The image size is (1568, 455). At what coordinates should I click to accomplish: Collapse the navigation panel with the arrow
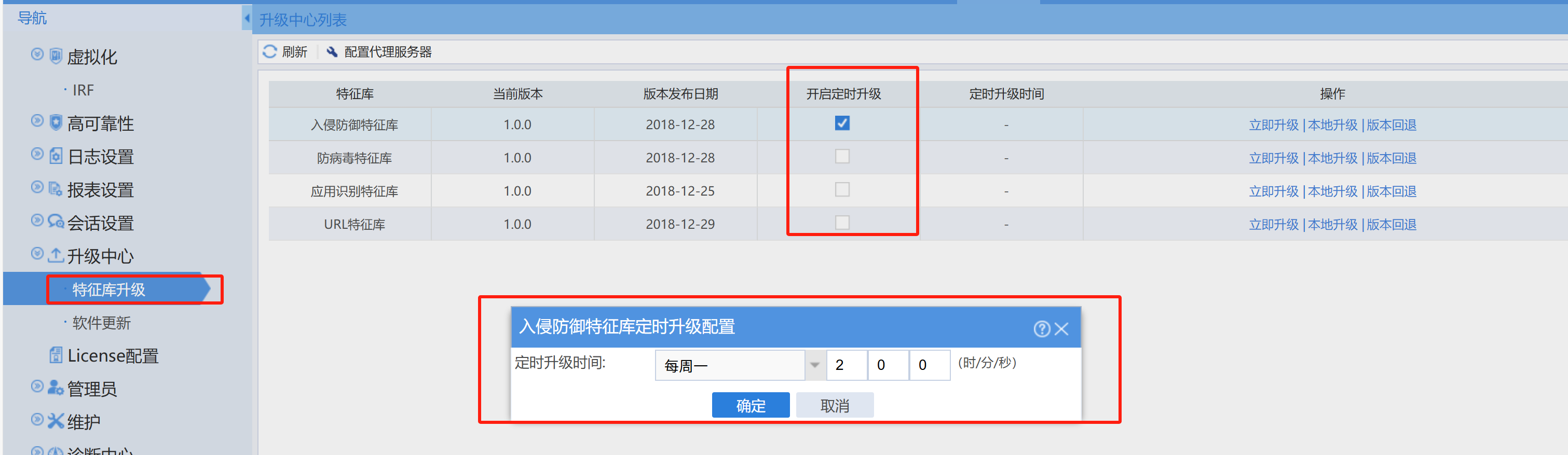tap(247, 18)
